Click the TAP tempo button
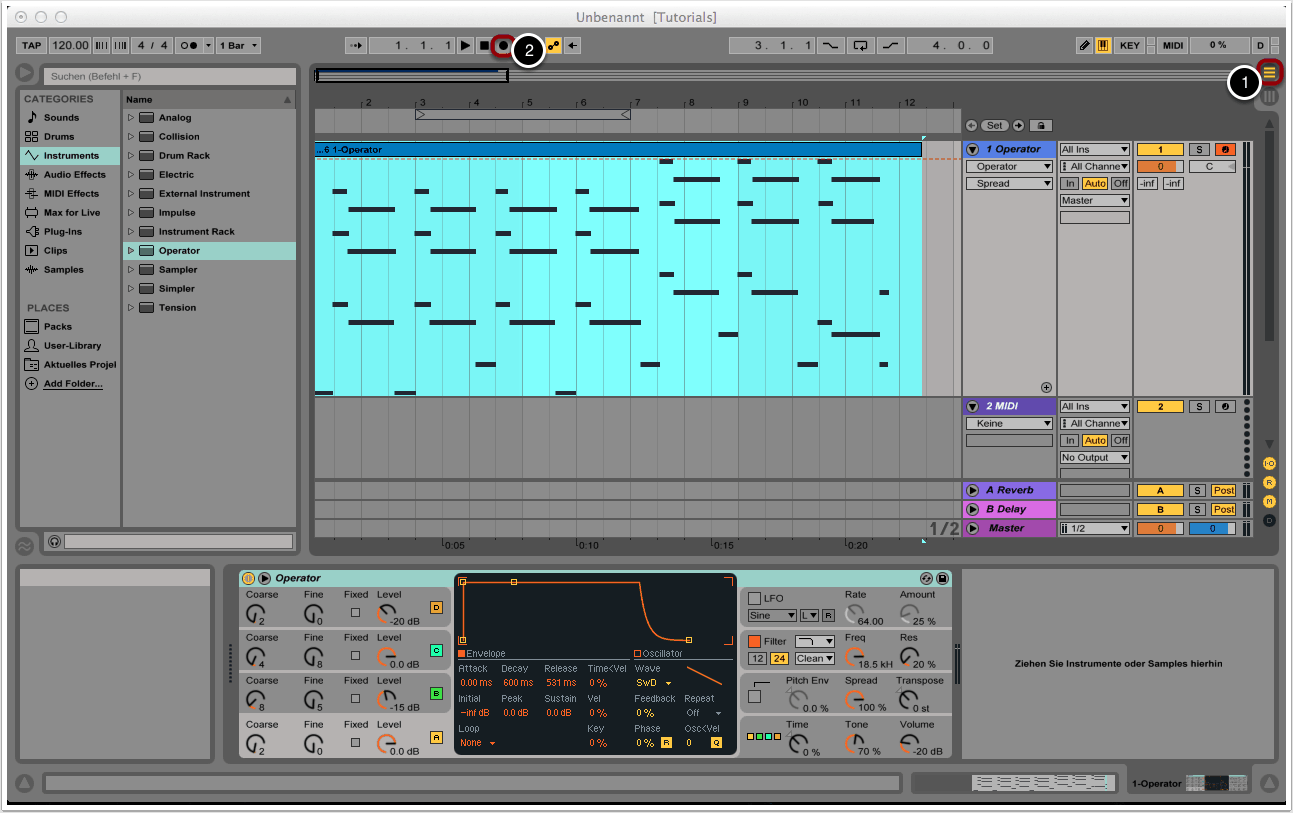Screen dimensions: 1293x813 click(x=31, y=46)
